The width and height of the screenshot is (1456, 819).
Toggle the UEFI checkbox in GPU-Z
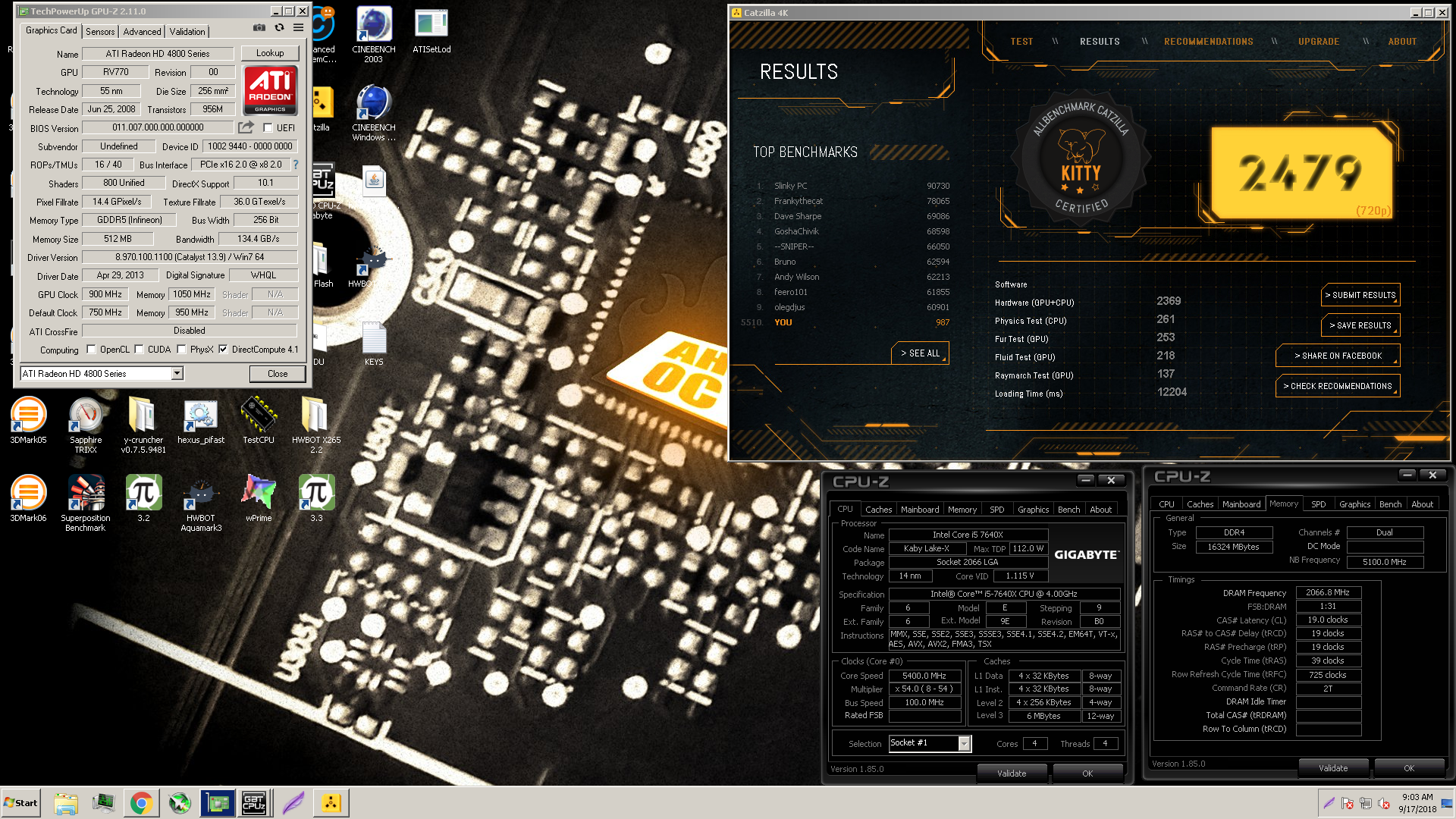268,128
